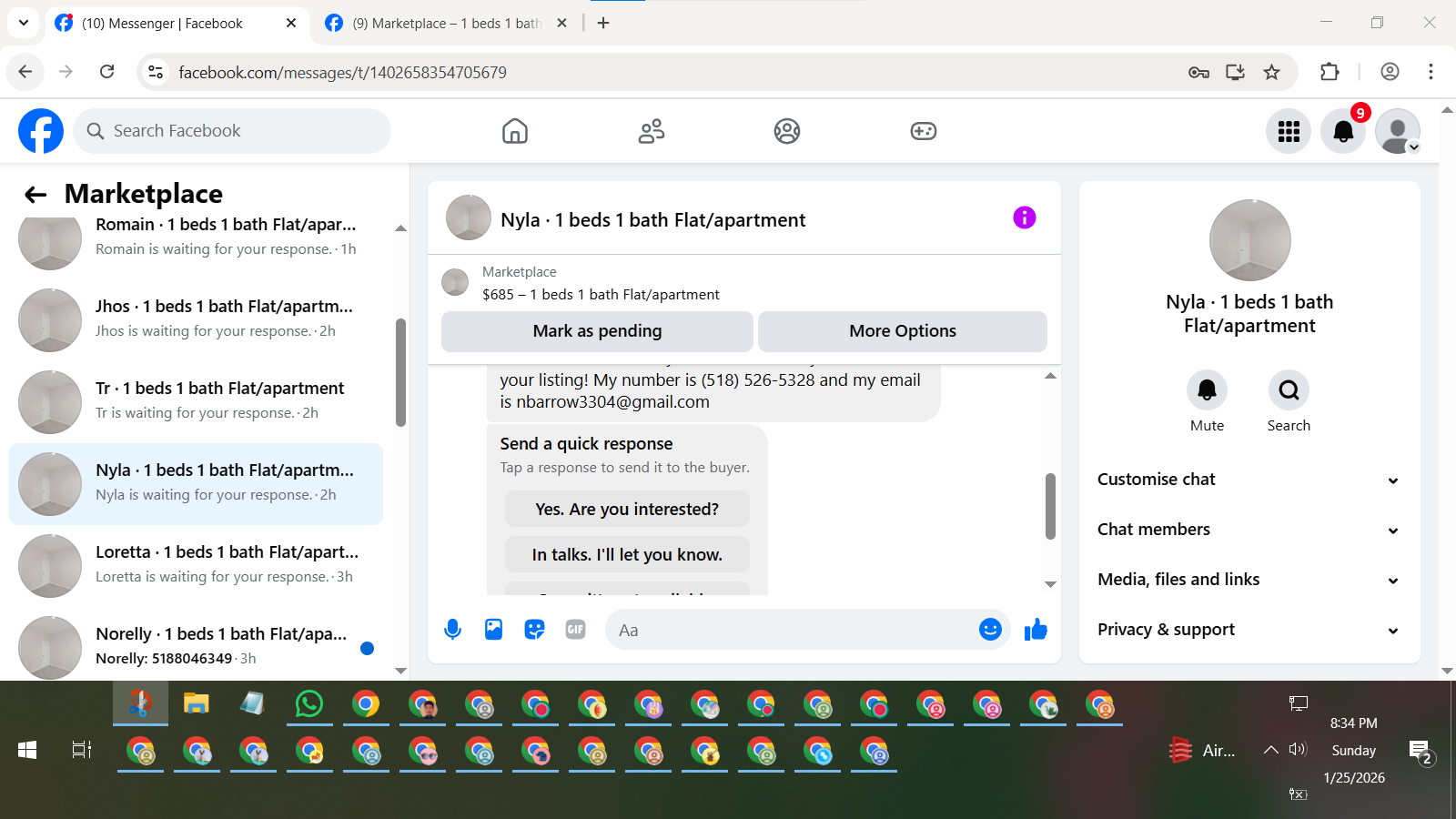The width and height of the screenshot is (1456, 819).
Task: Go back from the Marketplace inbox
Action: tap(35, 194)
